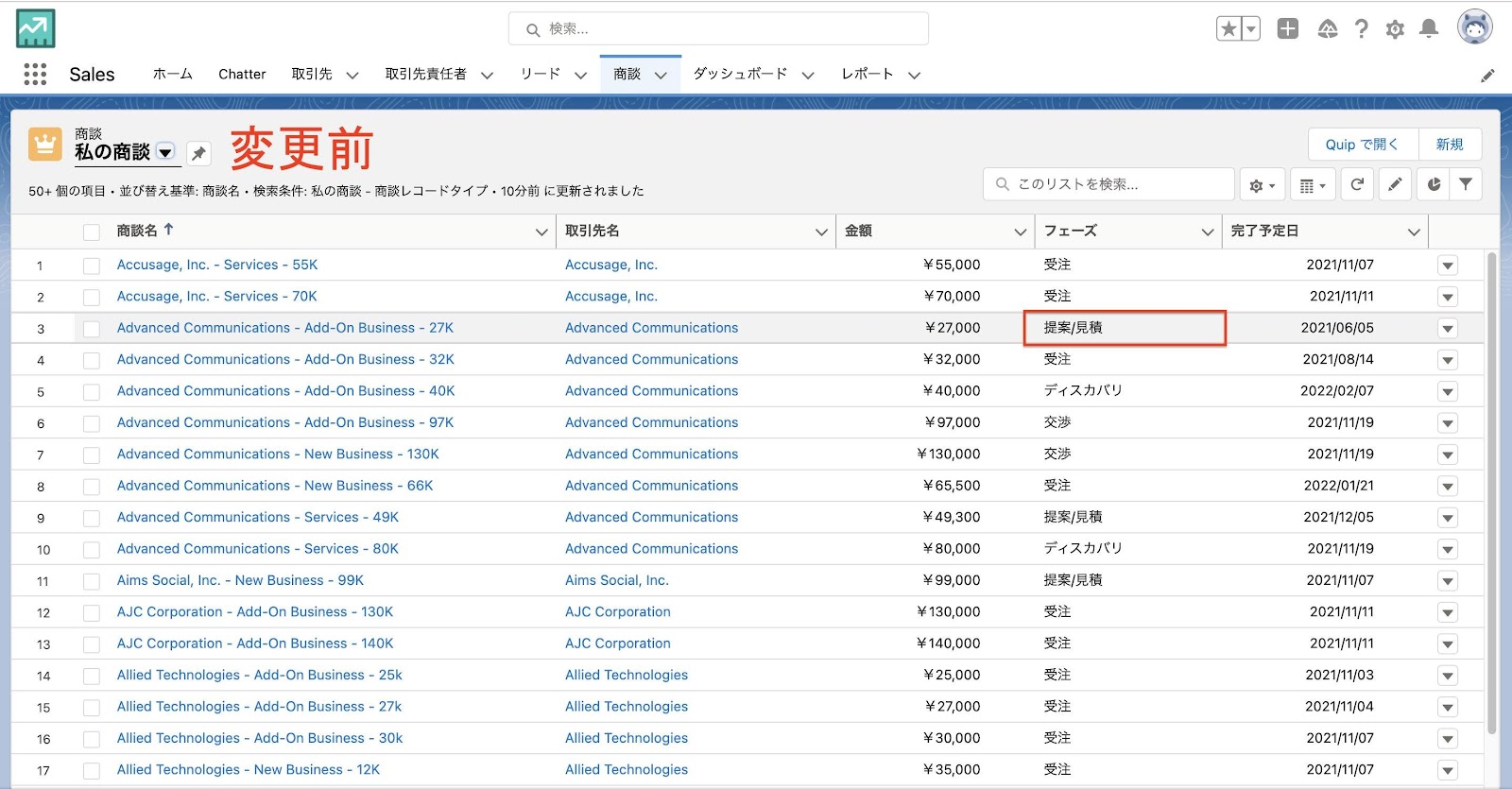This screenshot has width=1512, height=789.
Task: Open Advanced Communications - Services - 49K opportunity
Action: 258,517
